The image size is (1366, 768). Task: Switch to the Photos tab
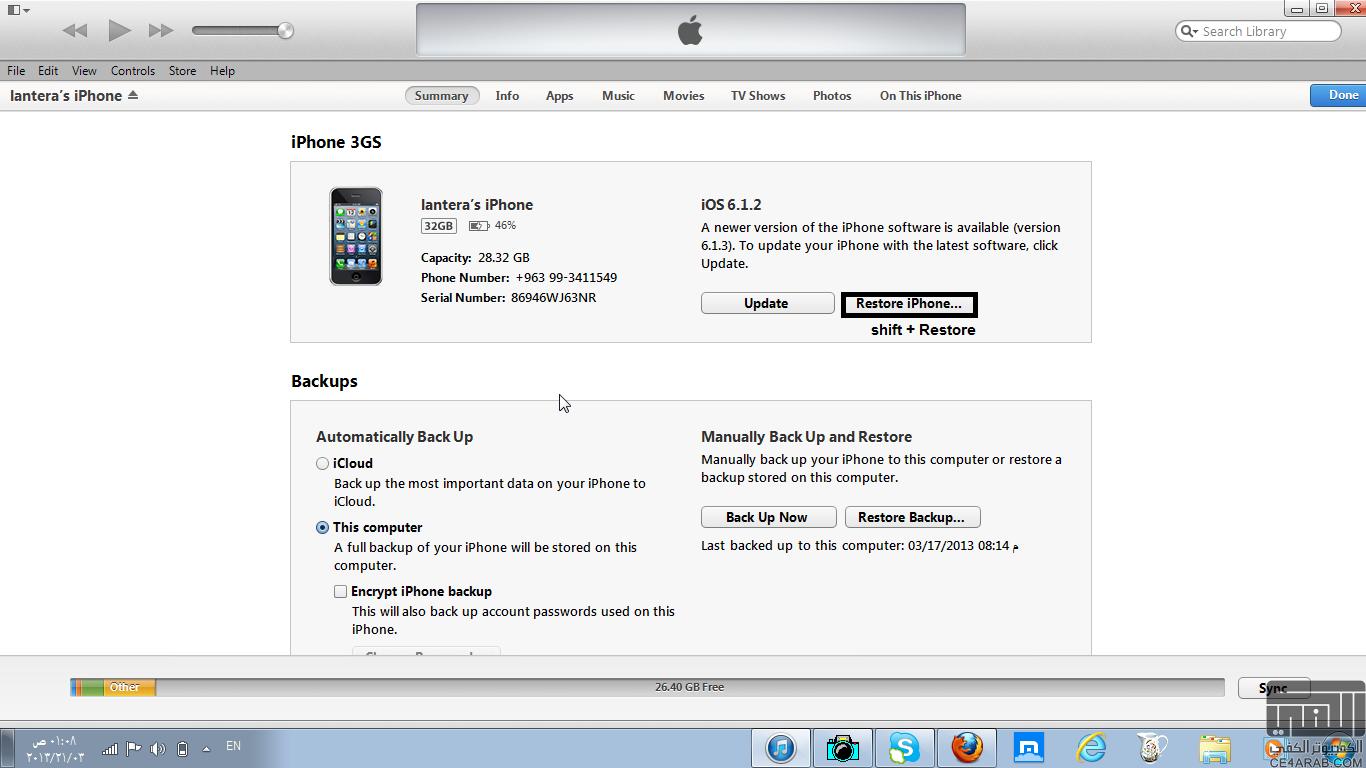(x=832, y=96)
